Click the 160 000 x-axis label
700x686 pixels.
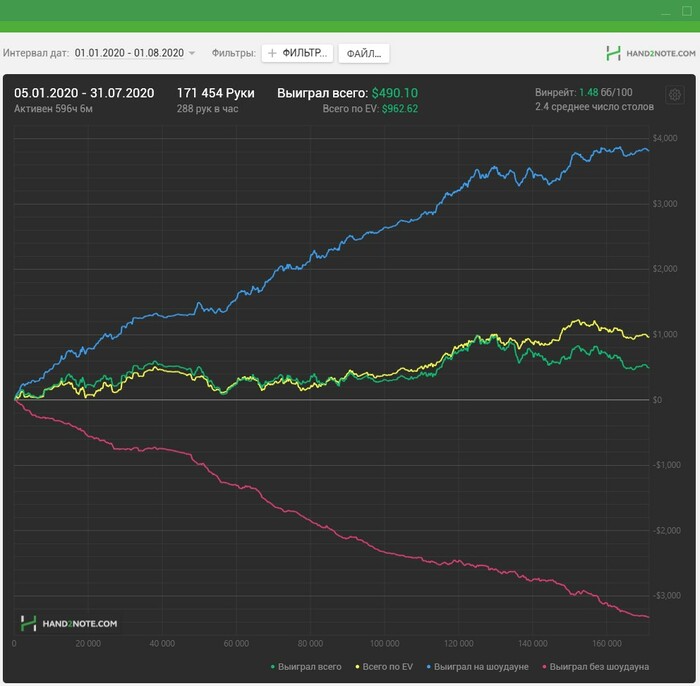click(607, 643)
